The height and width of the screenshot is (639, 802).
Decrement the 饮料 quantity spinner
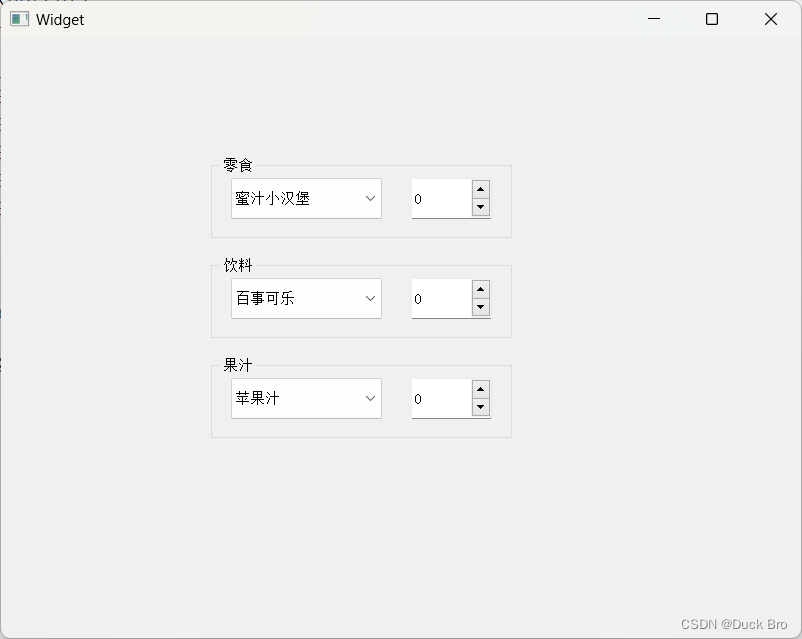pos(480,308)
